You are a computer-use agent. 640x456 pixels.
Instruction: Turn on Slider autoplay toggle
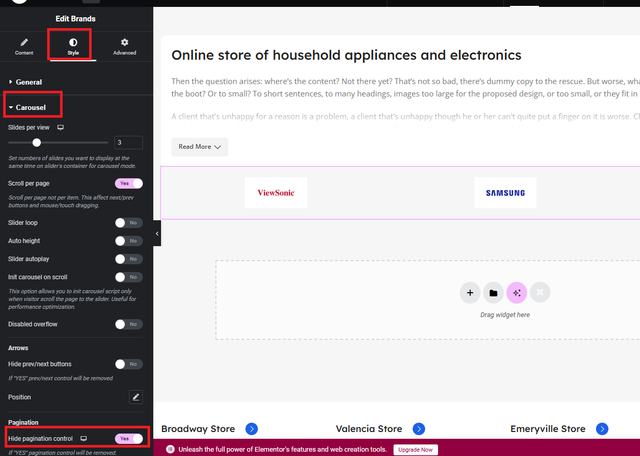[x=129, y=259]
